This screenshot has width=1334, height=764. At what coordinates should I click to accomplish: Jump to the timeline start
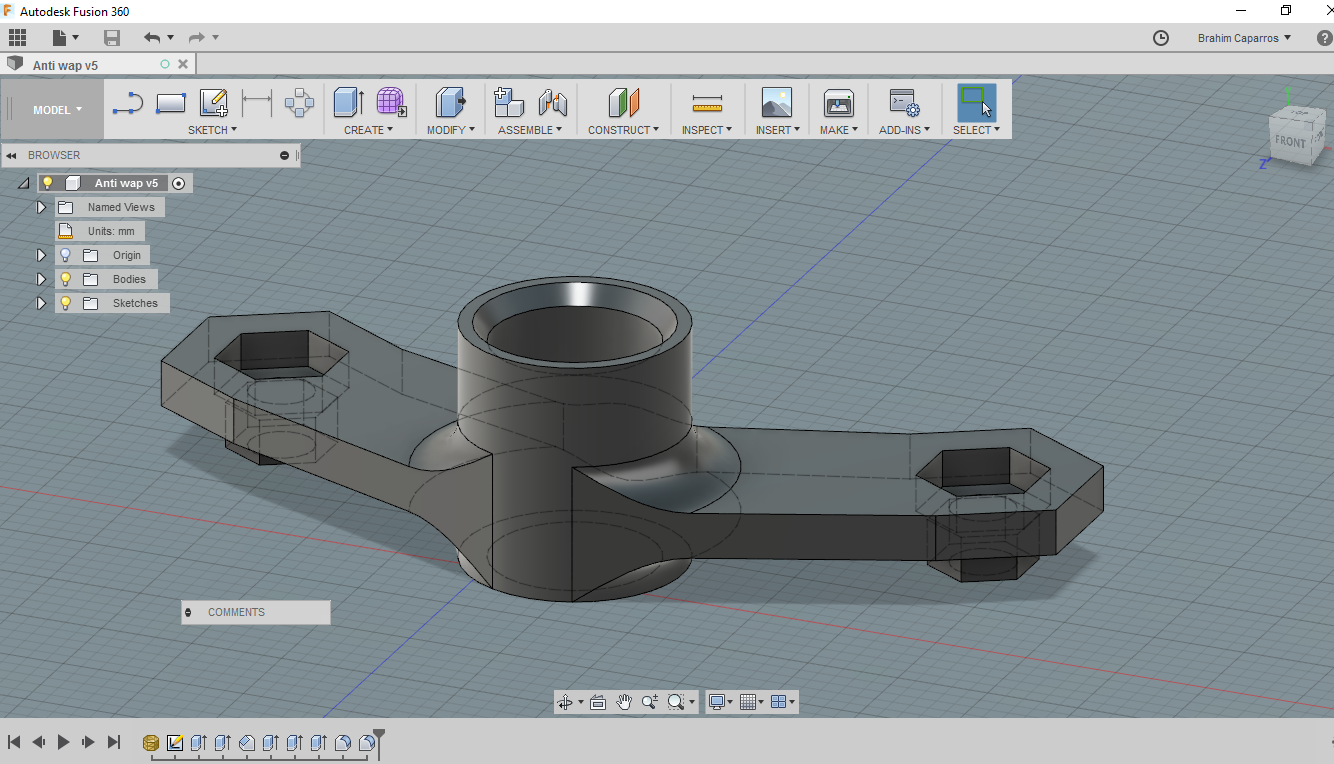coord(14,742)
